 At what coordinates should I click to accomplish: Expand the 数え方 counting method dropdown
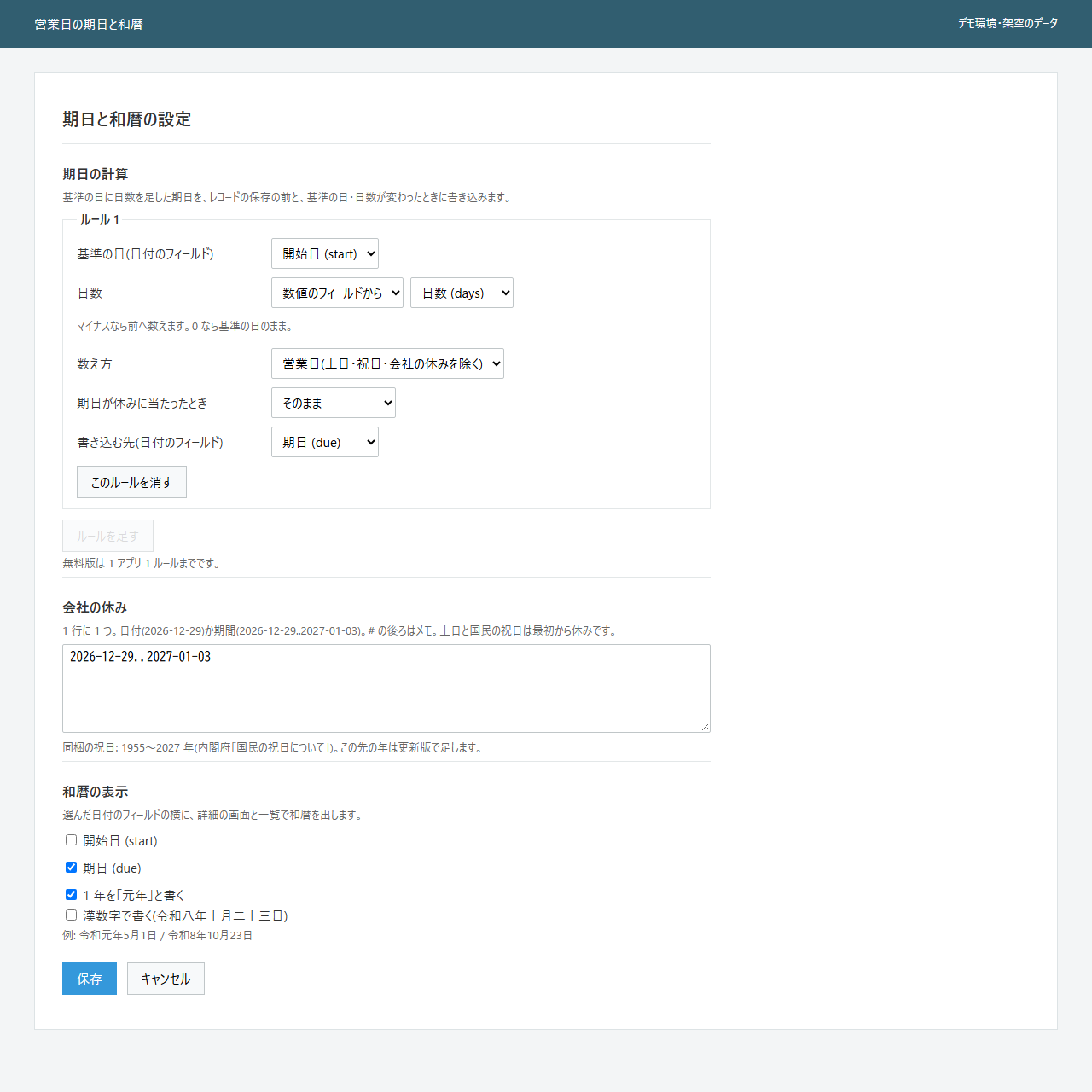coord(387,363)
